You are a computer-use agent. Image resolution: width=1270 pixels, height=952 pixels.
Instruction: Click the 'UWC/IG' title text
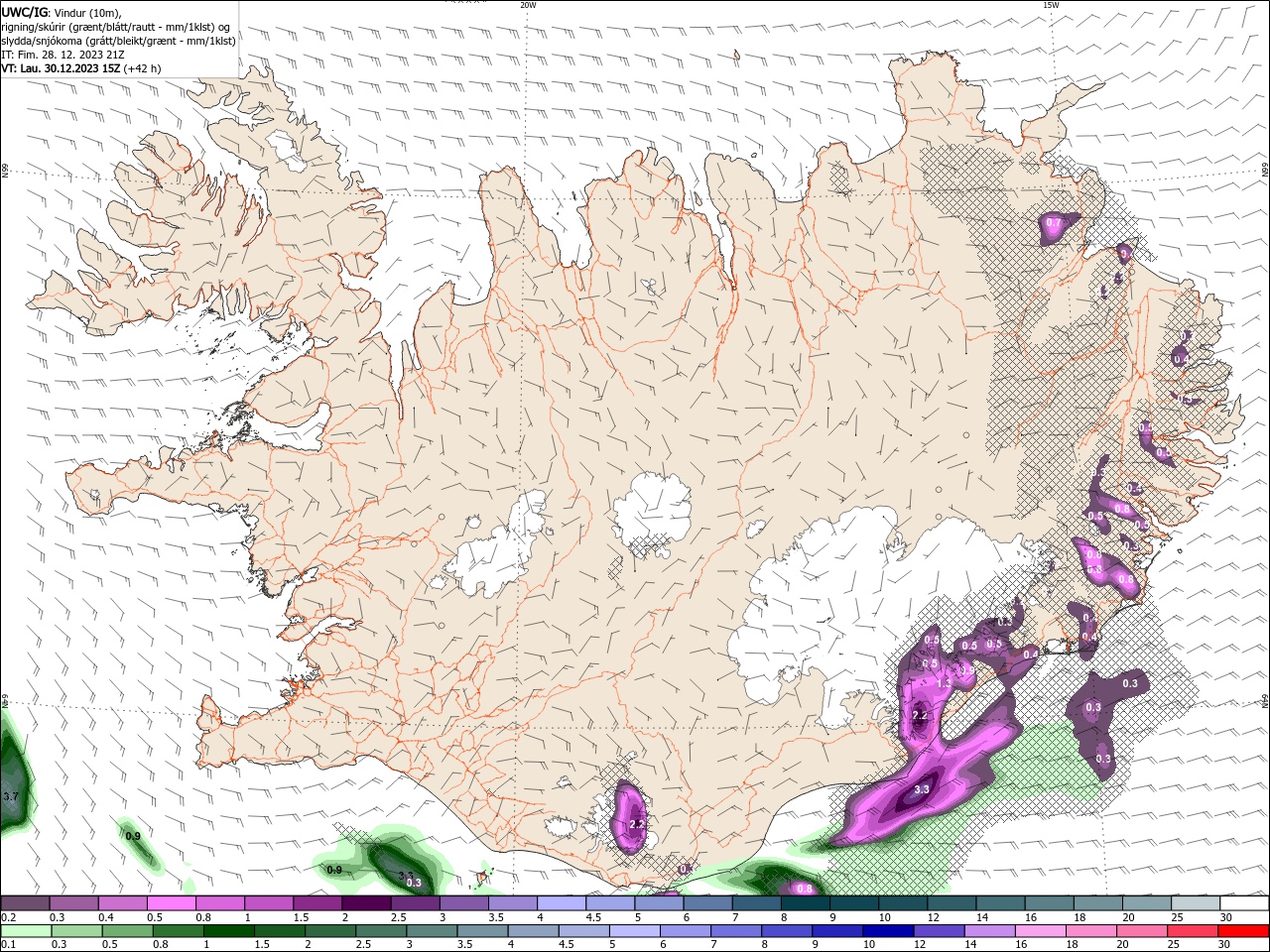(x=24, y=12)
